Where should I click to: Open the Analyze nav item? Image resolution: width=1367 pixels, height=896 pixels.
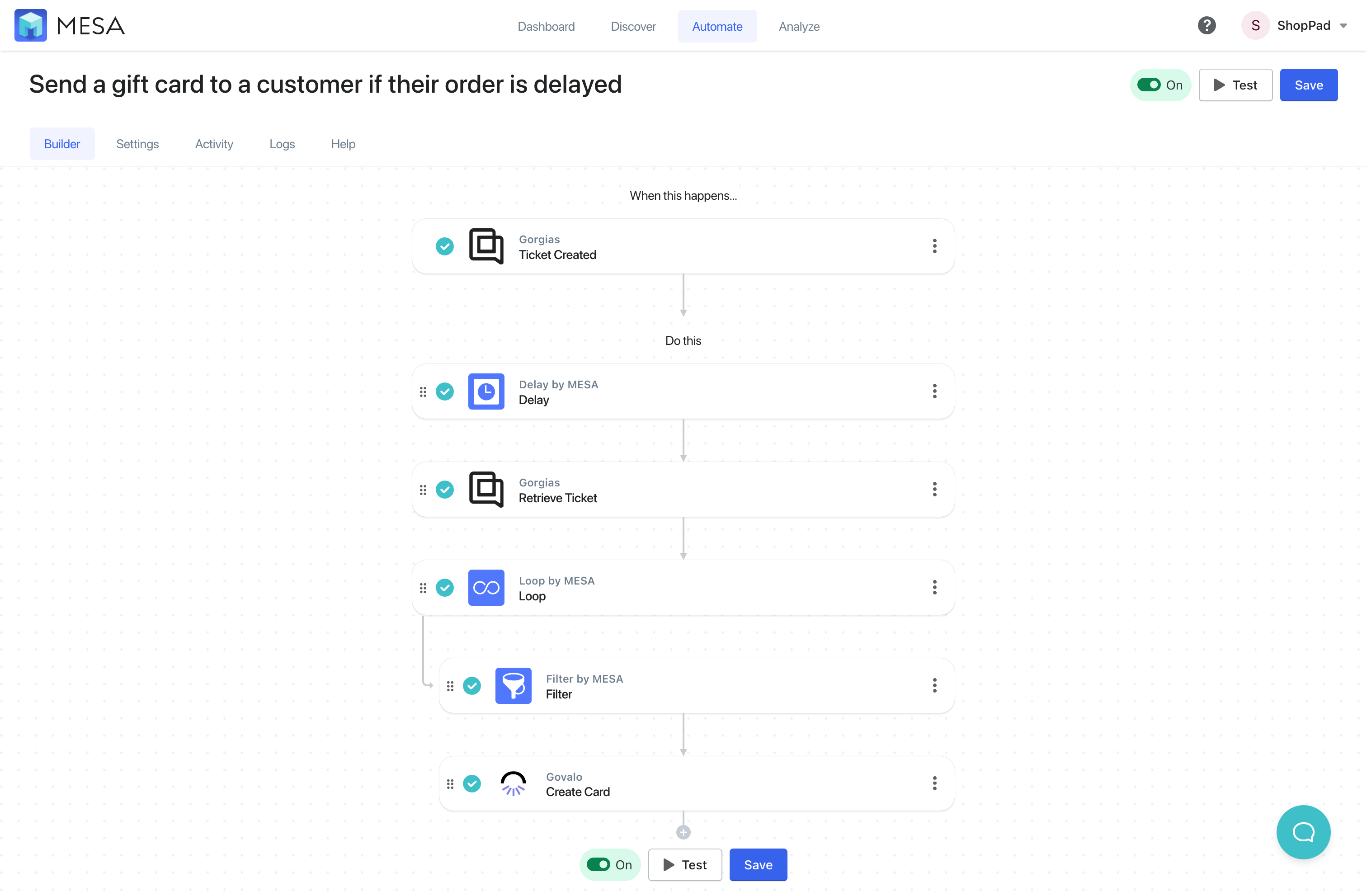[x=799, y=26]
